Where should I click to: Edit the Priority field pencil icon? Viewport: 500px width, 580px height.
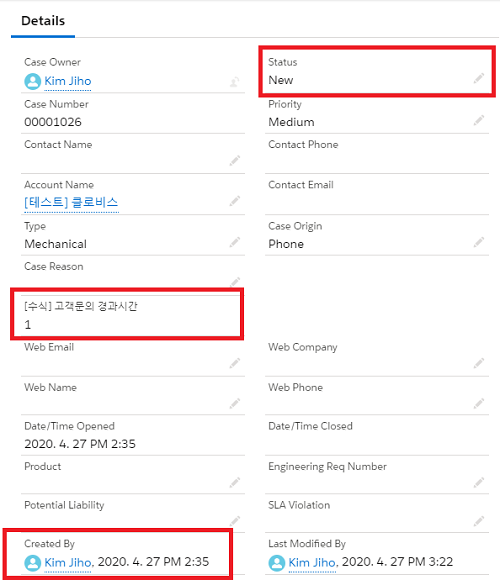point(479,120)
